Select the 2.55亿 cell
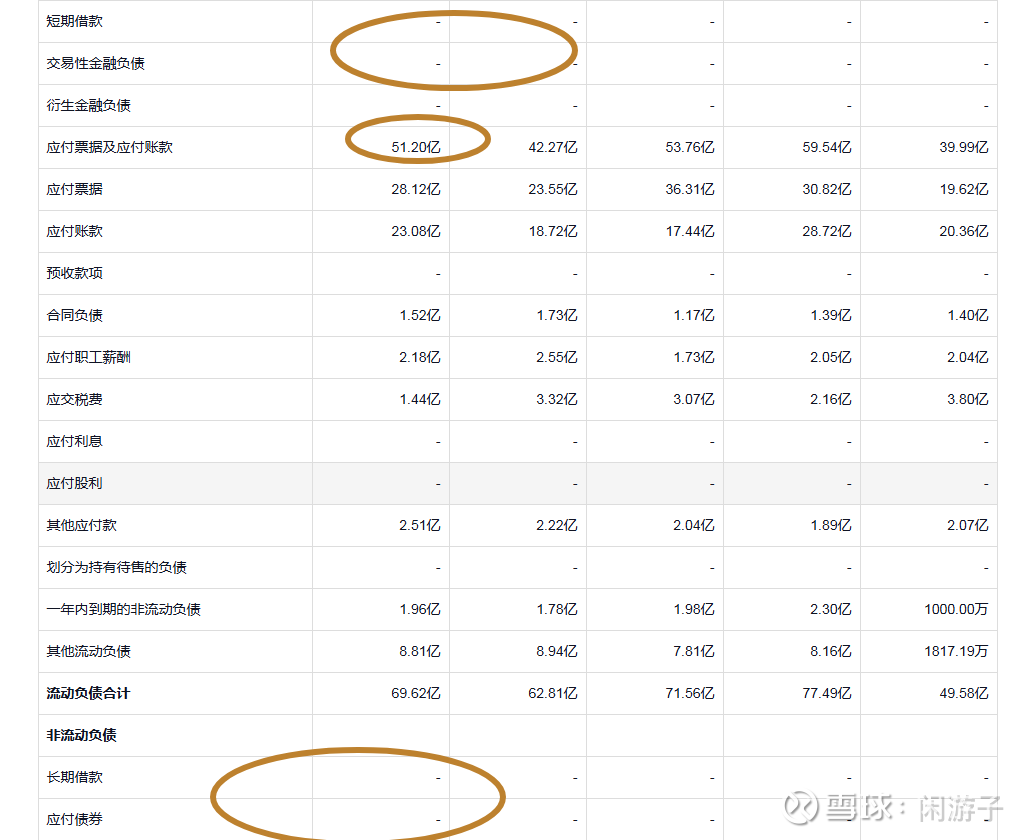Viewport: 1034px width, 840px height. pyautogui.click(x=557, y=357)
